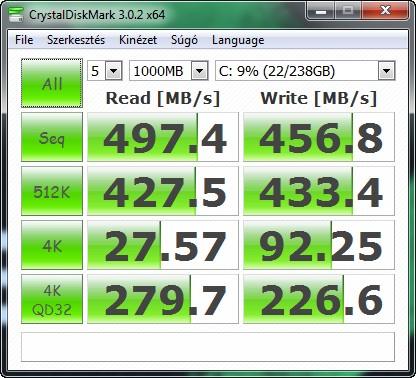The width and height of the screenshot is (416, 378).
Task: Open the File menu
Action: (x=24, y=40)
